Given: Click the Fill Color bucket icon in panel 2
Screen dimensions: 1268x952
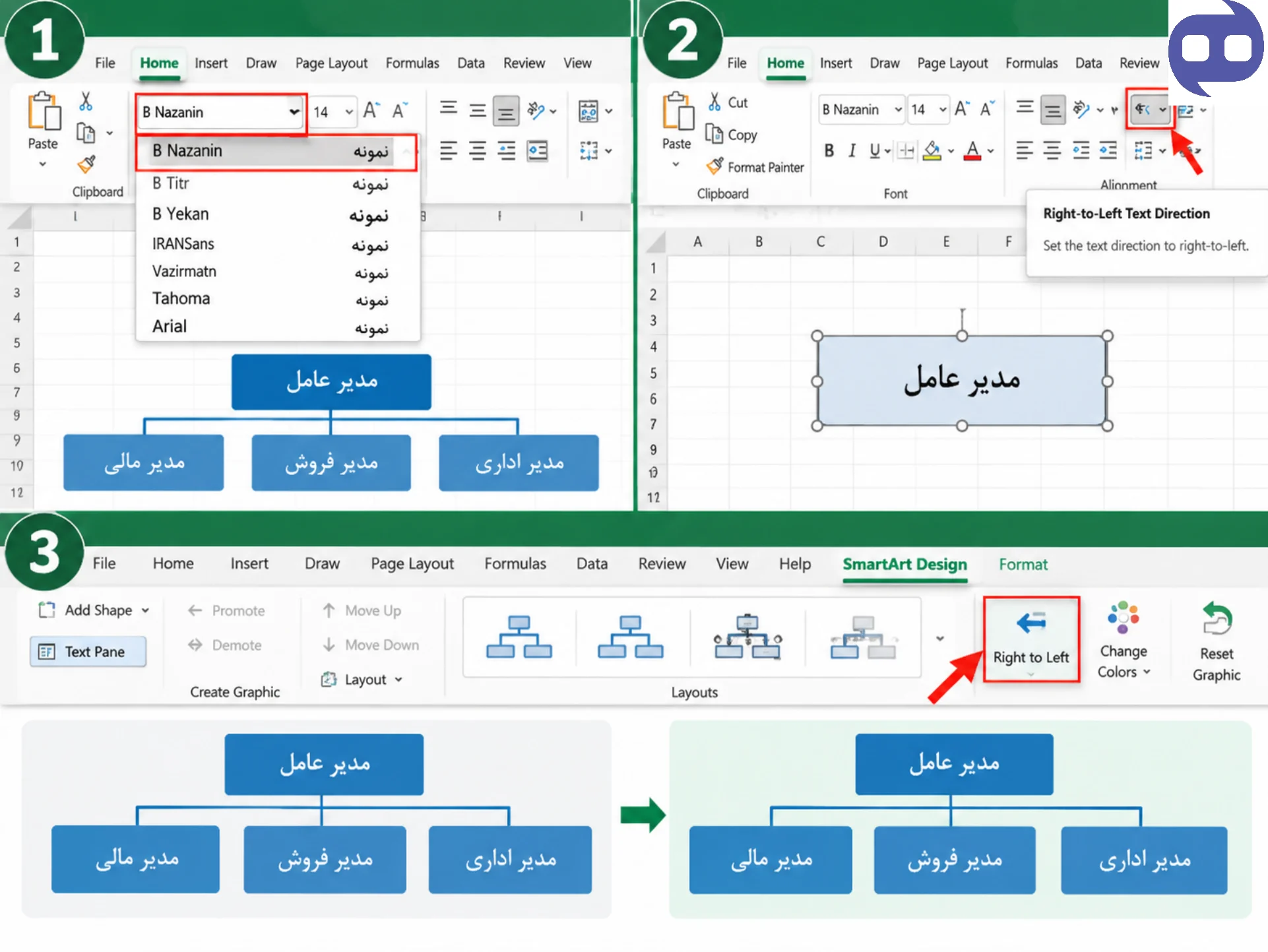Looking at the screenshot, I should [932, 151].
